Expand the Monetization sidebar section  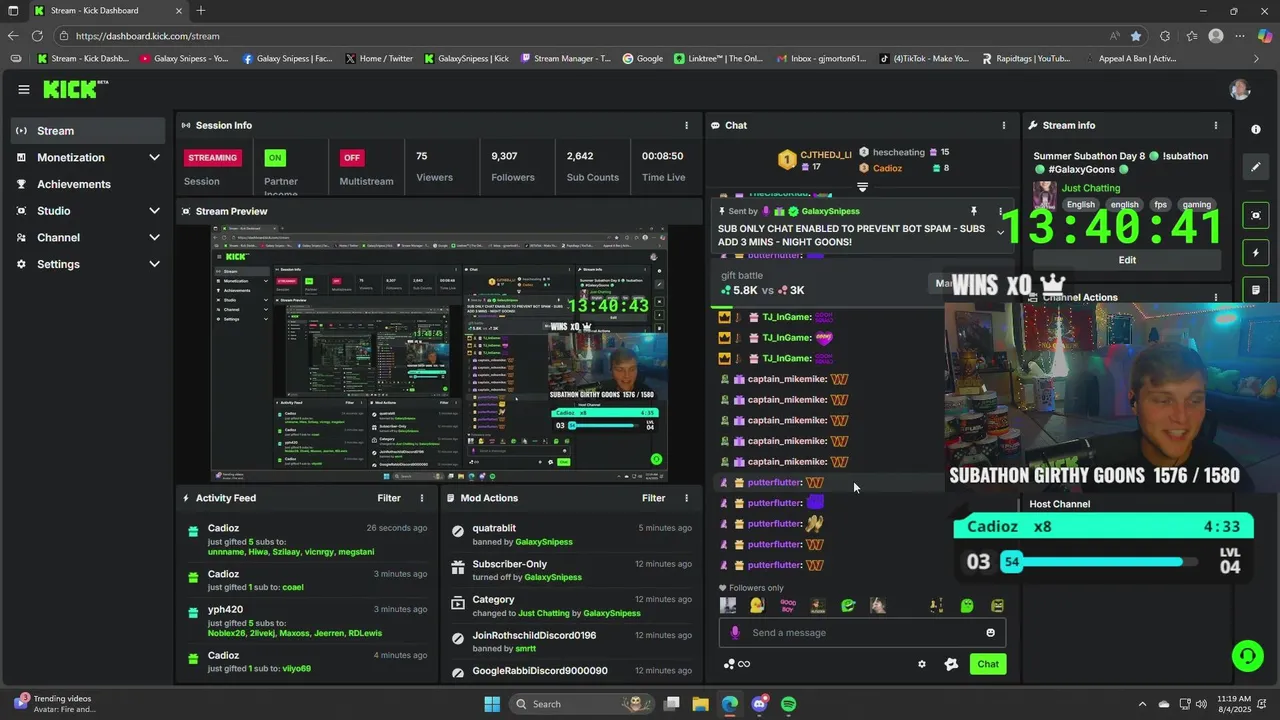(x=154, y=157)
